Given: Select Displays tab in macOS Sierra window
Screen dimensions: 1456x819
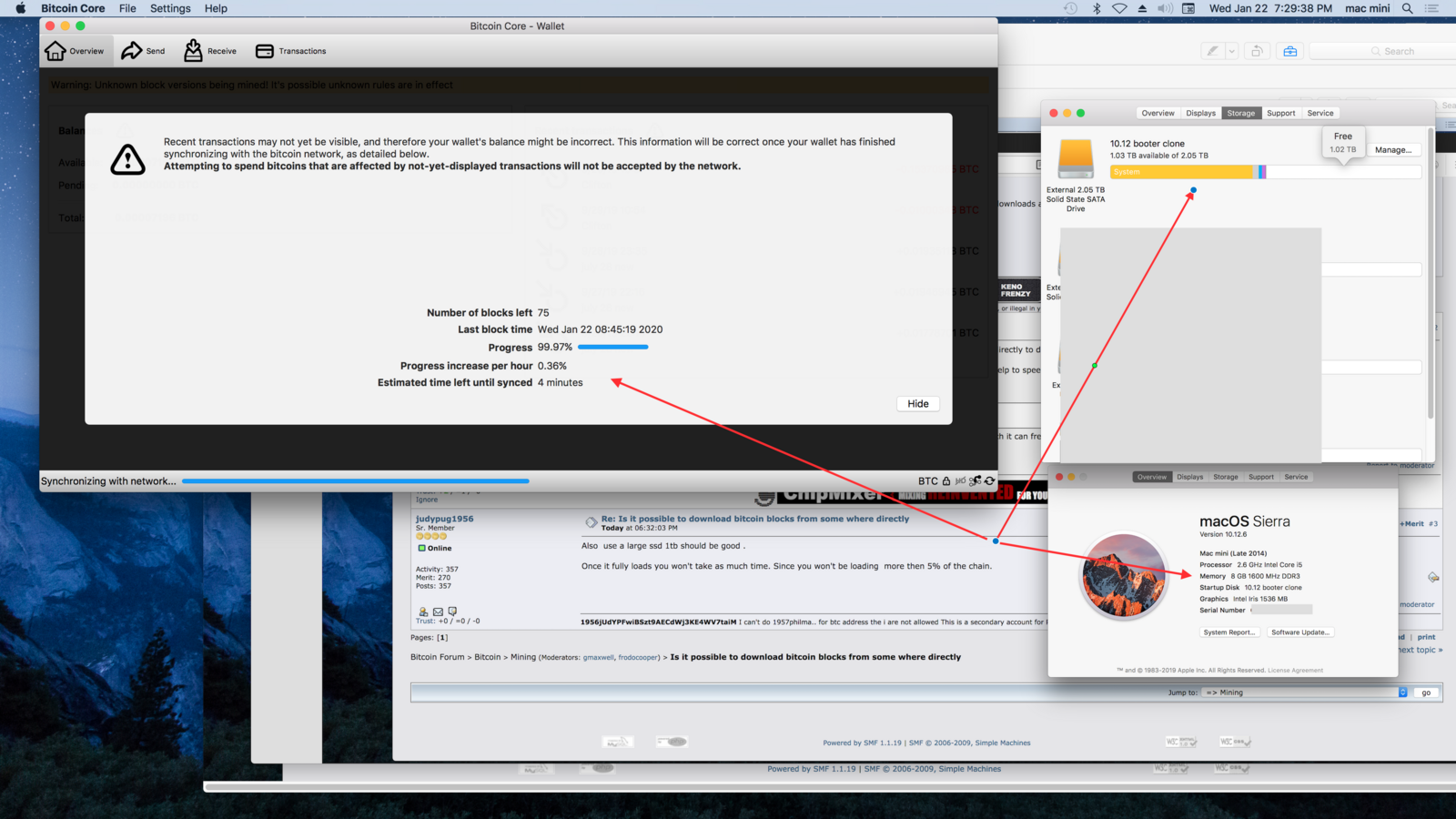Looking at the screenshot, I should pyautogui.click(x=1190, y=477).
